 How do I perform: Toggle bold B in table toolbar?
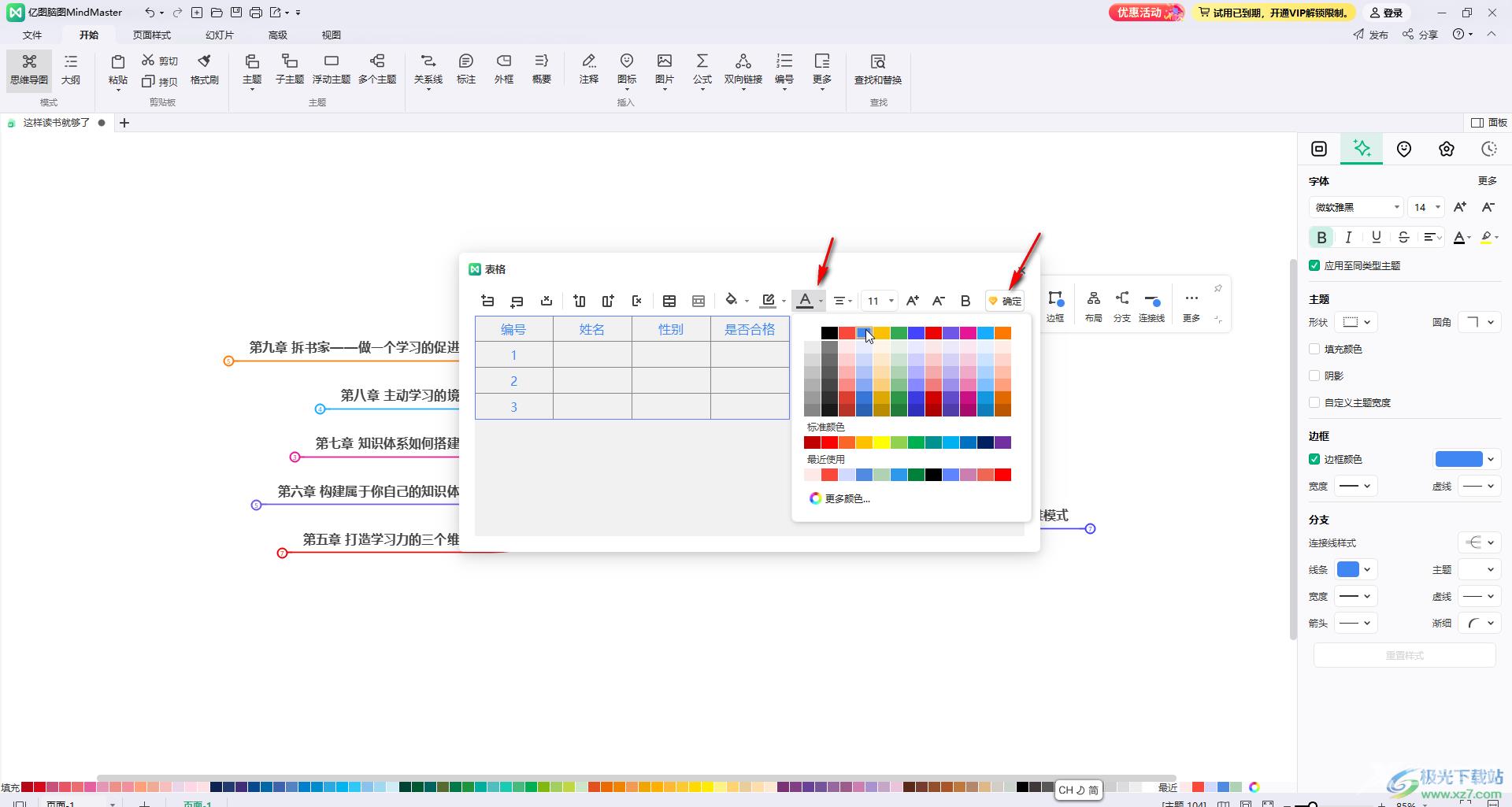[x=965, y=301]
